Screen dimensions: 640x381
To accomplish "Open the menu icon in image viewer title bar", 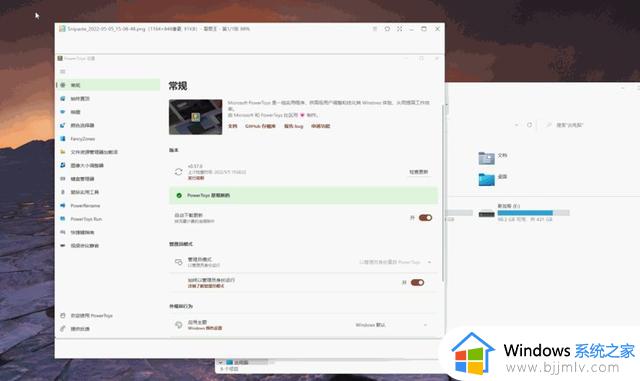I will click(x=375, y=29).
